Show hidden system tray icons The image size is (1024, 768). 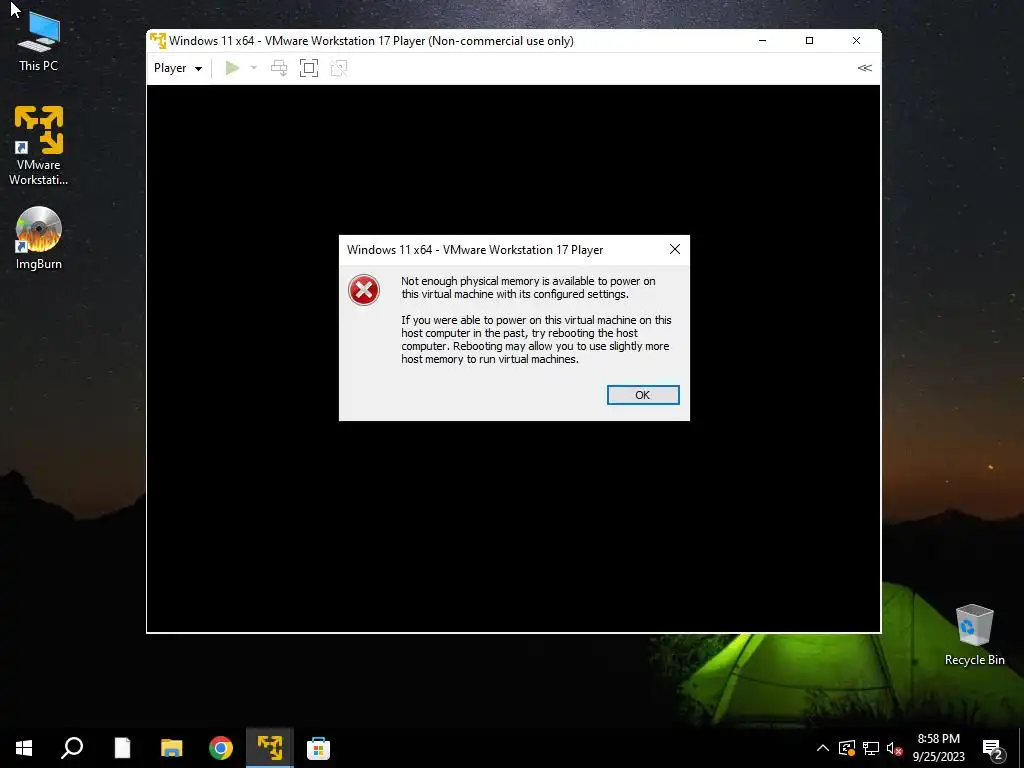[823, 748]
